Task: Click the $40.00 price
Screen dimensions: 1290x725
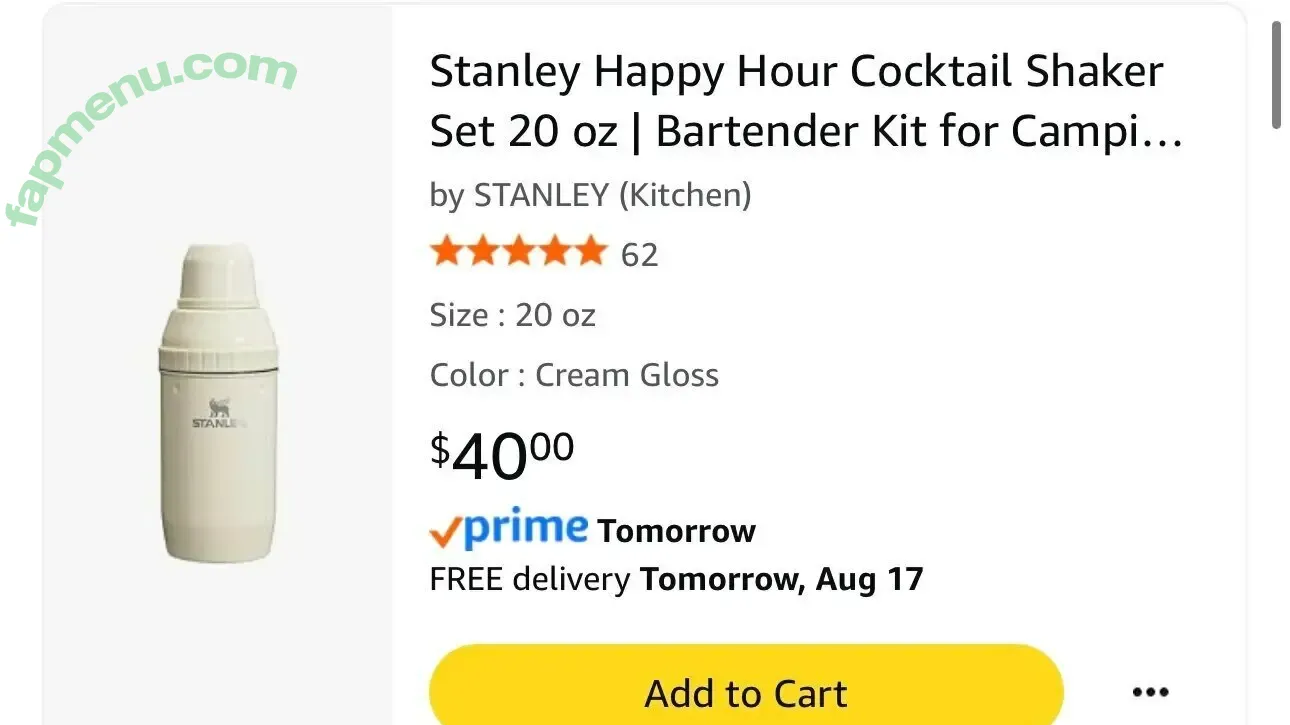Action: tap(502, 455)
